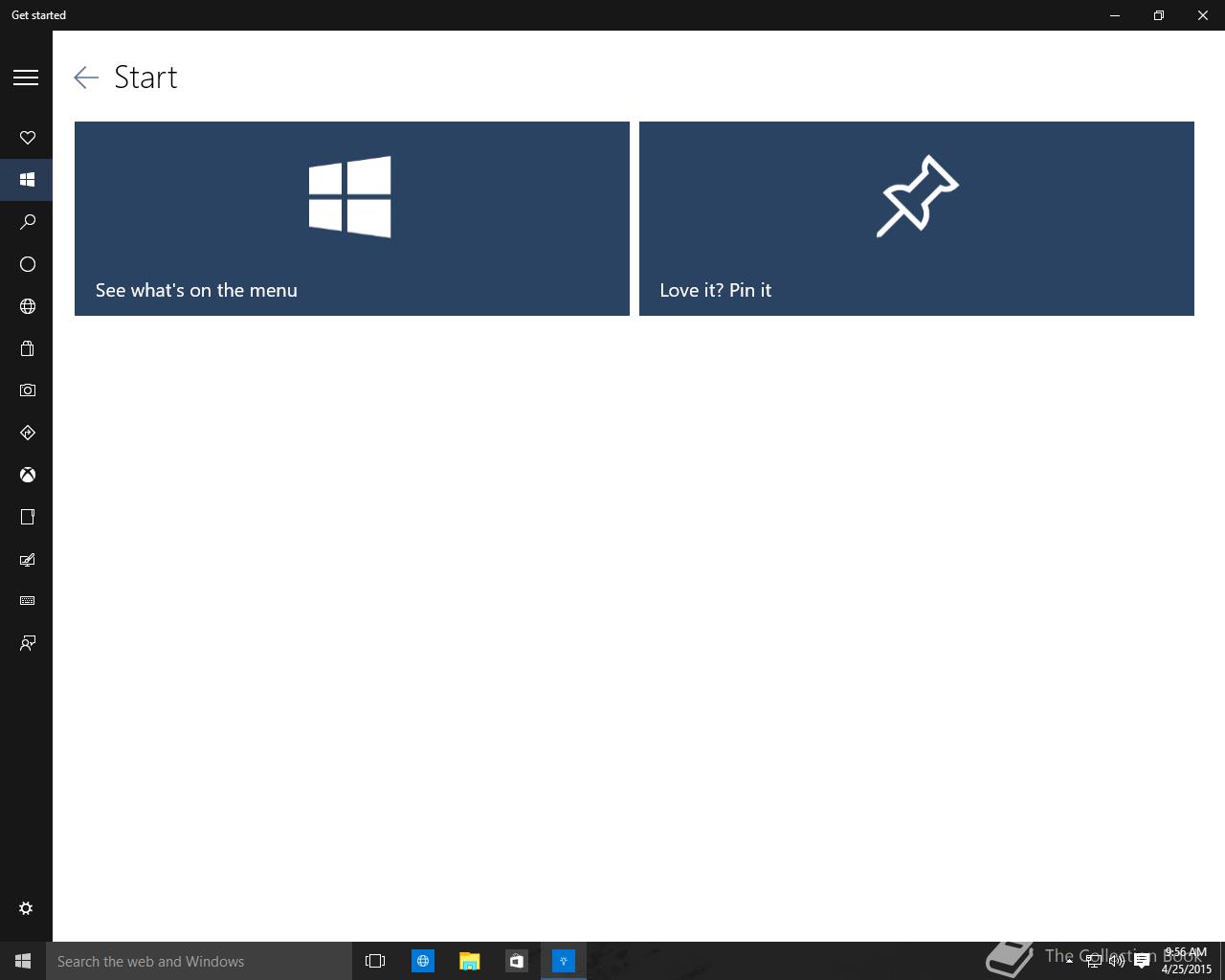The image size is (1225, 980).
Task: Open the notebook page section in sidebar
Action: tap(27, 517)
